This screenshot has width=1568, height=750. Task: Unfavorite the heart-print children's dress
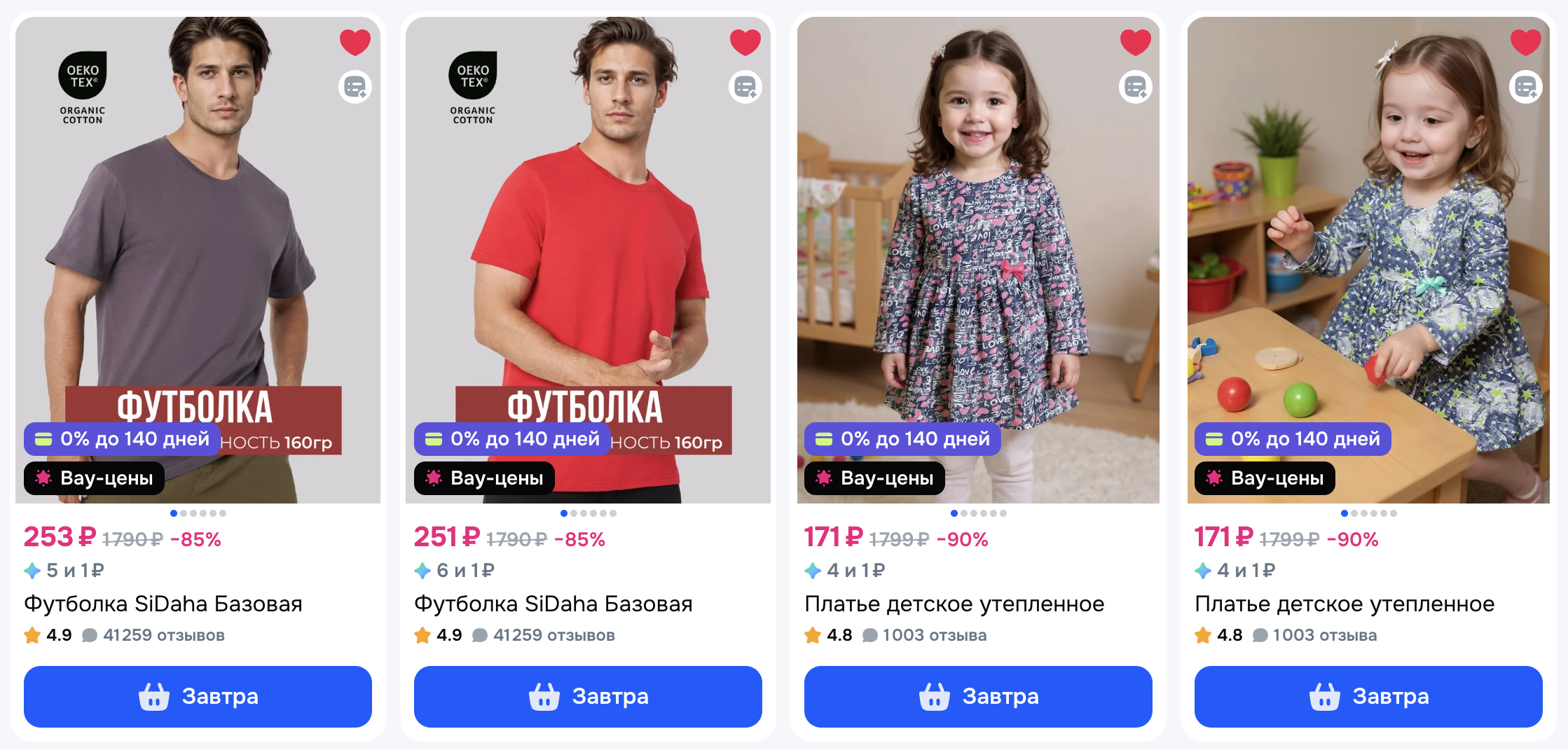pos(1136,42)
